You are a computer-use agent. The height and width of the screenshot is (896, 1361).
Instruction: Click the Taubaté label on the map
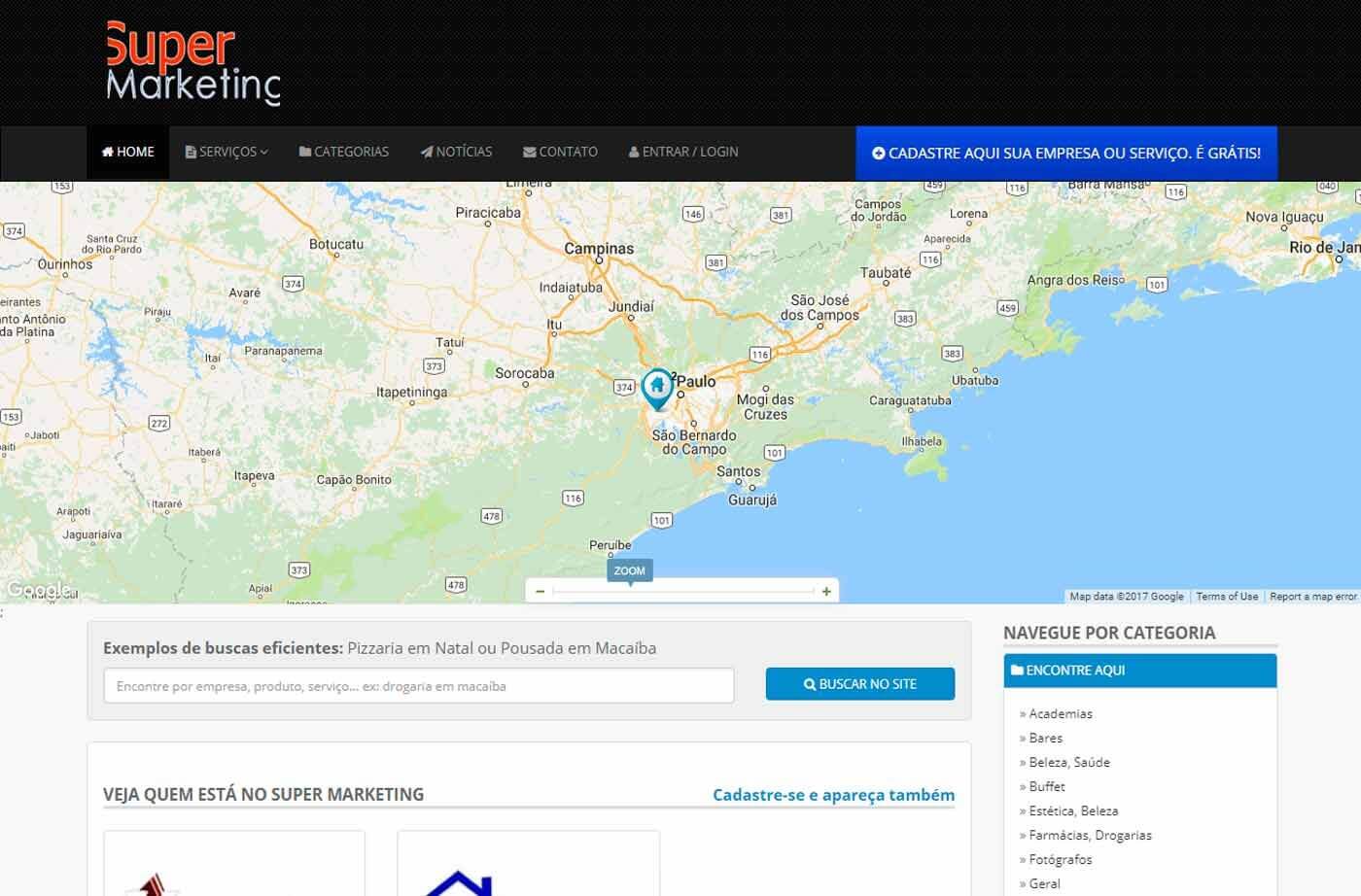point(886,273)
